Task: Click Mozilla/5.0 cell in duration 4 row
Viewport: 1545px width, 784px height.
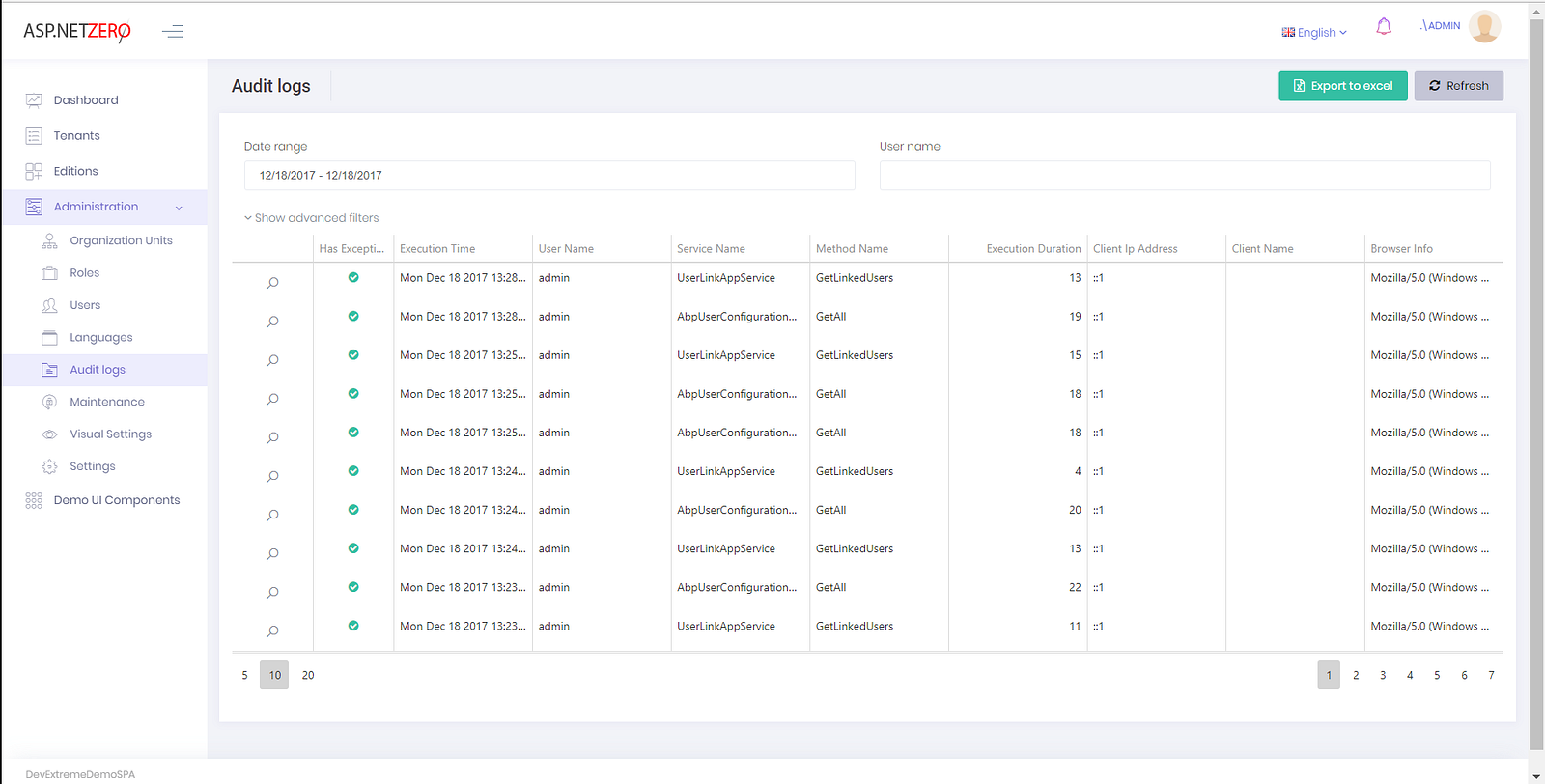Action: click(1429, 471)
